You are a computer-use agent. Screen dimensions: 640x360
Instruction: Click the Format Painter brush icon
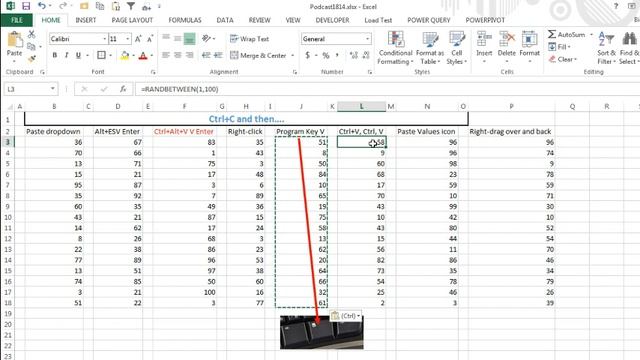pyautogui.click(x=31, y=59)
